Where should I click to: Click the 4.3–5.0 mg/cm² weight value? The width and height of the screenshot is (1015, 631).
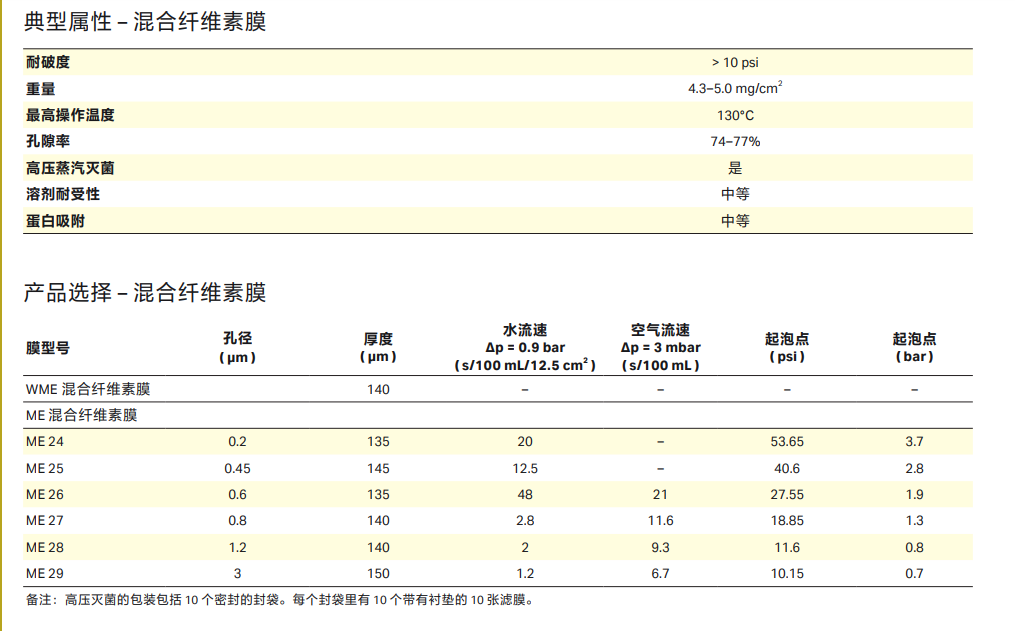(x=735, y=88)
